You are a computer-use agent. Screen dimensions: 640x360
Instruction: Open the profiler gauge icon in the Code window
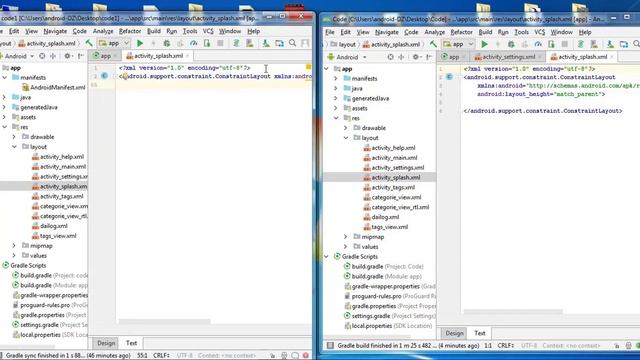(538, 44)
